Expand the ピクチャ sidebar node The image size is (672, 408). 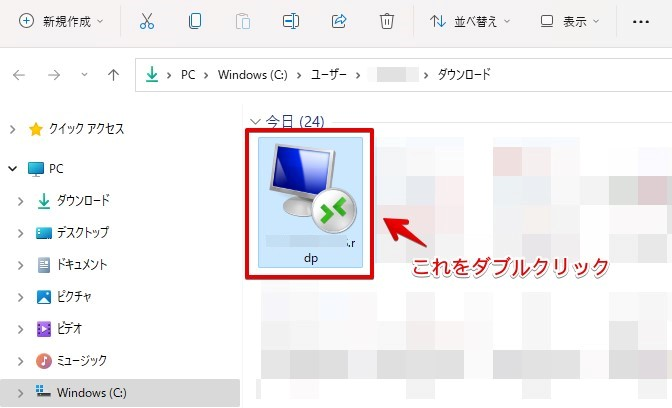click(21, 297)
